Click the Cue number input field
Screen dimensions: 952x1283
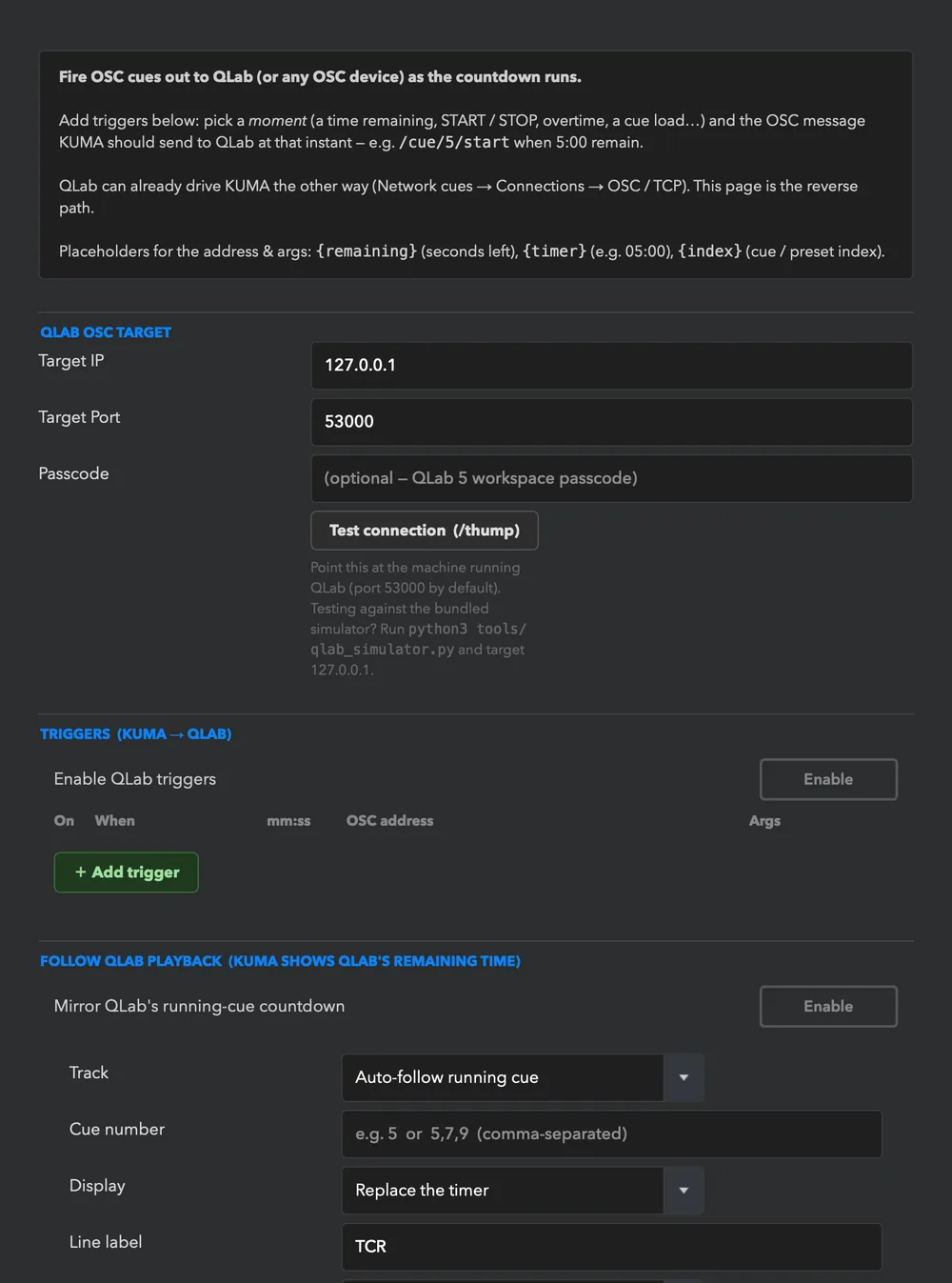(x=611, y=1133)
